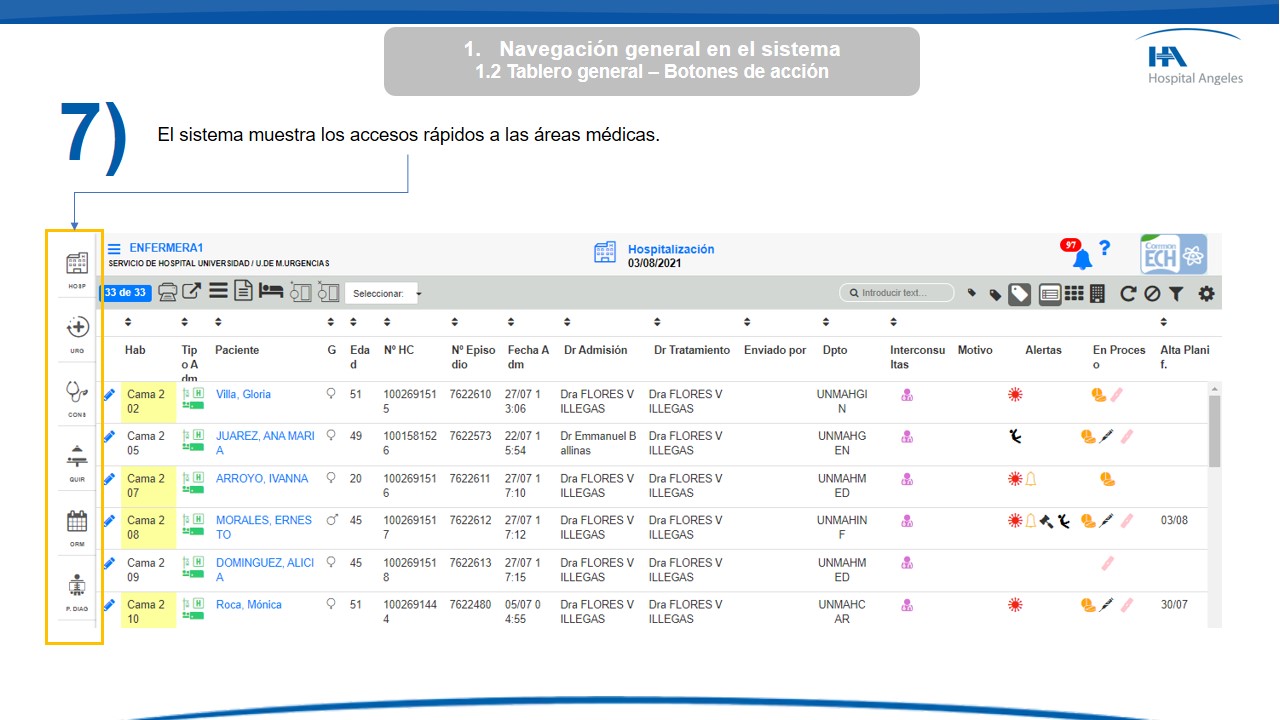The image size is (1280, 720).
Task: Open the HOSP hospitalization area shortcut
Action: tap(77, 265)
